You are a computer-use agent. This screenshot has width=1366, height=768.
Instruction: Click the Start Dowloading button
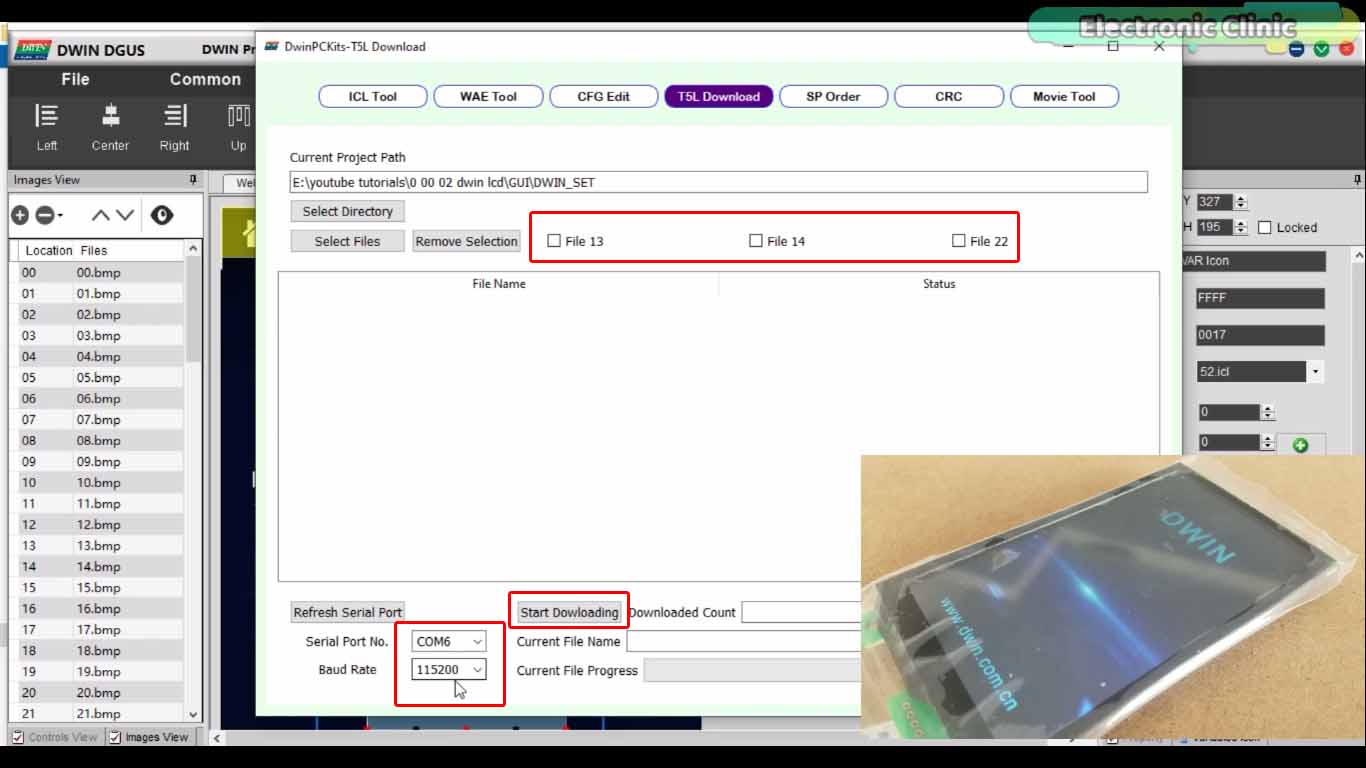coord(569,612)
